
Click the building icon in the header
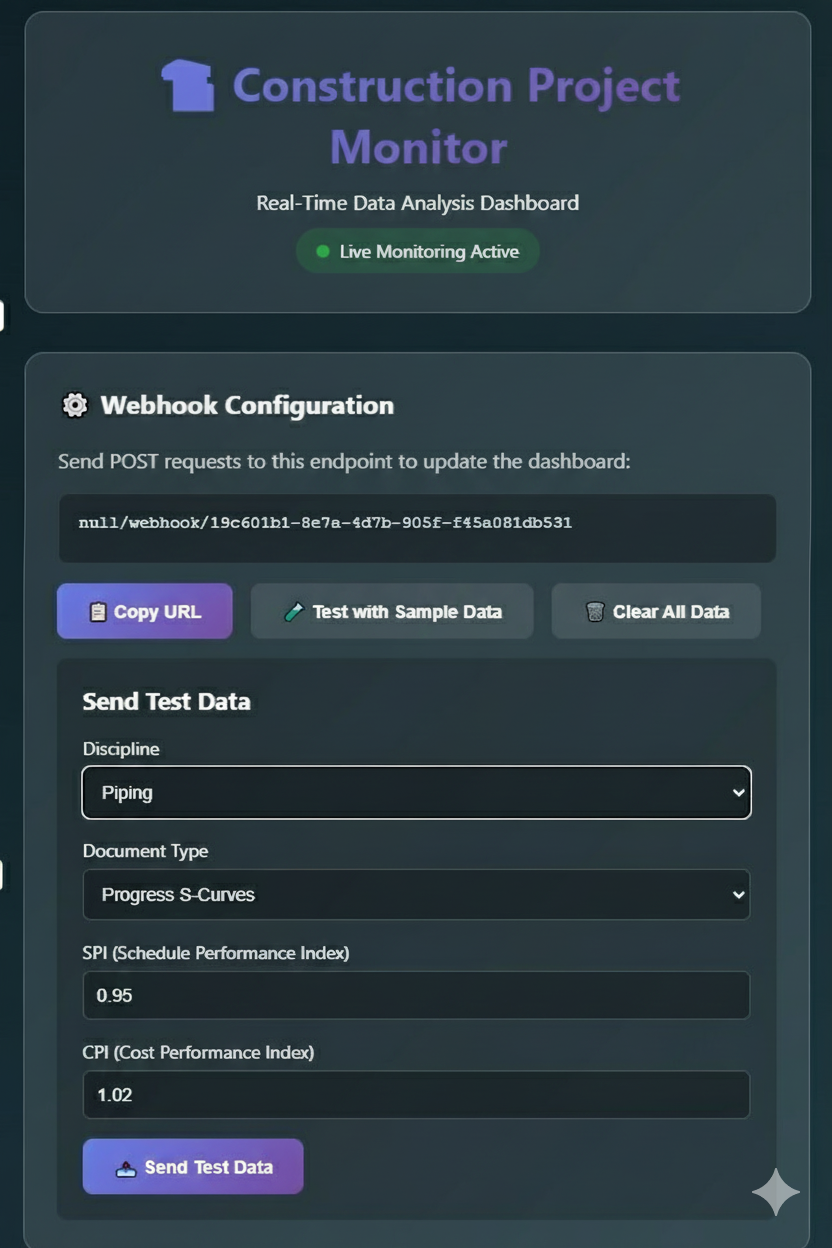point(187,86)
